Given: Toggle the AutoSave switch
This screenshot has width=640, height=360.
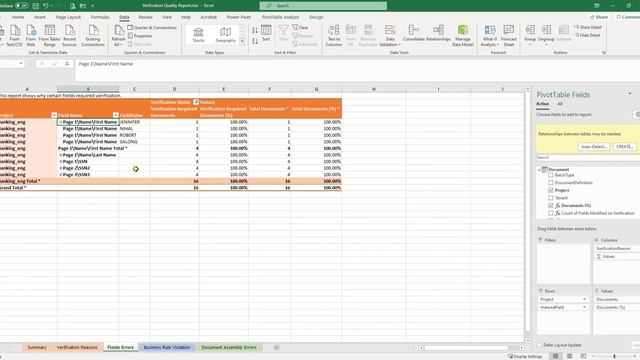Looking at the screenshot, I should click(22, 6).
